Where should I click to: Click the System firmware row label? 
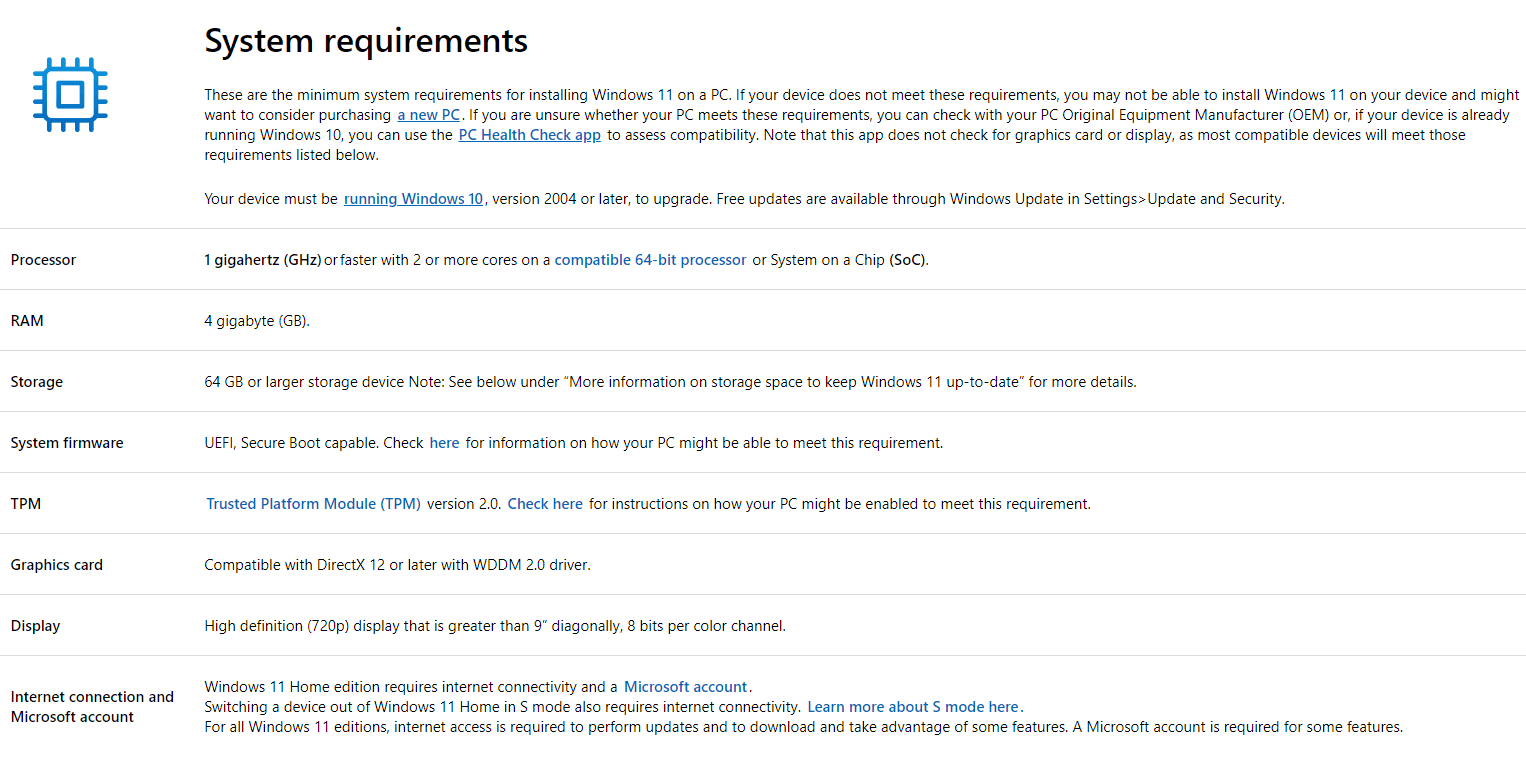coord(67,443)
